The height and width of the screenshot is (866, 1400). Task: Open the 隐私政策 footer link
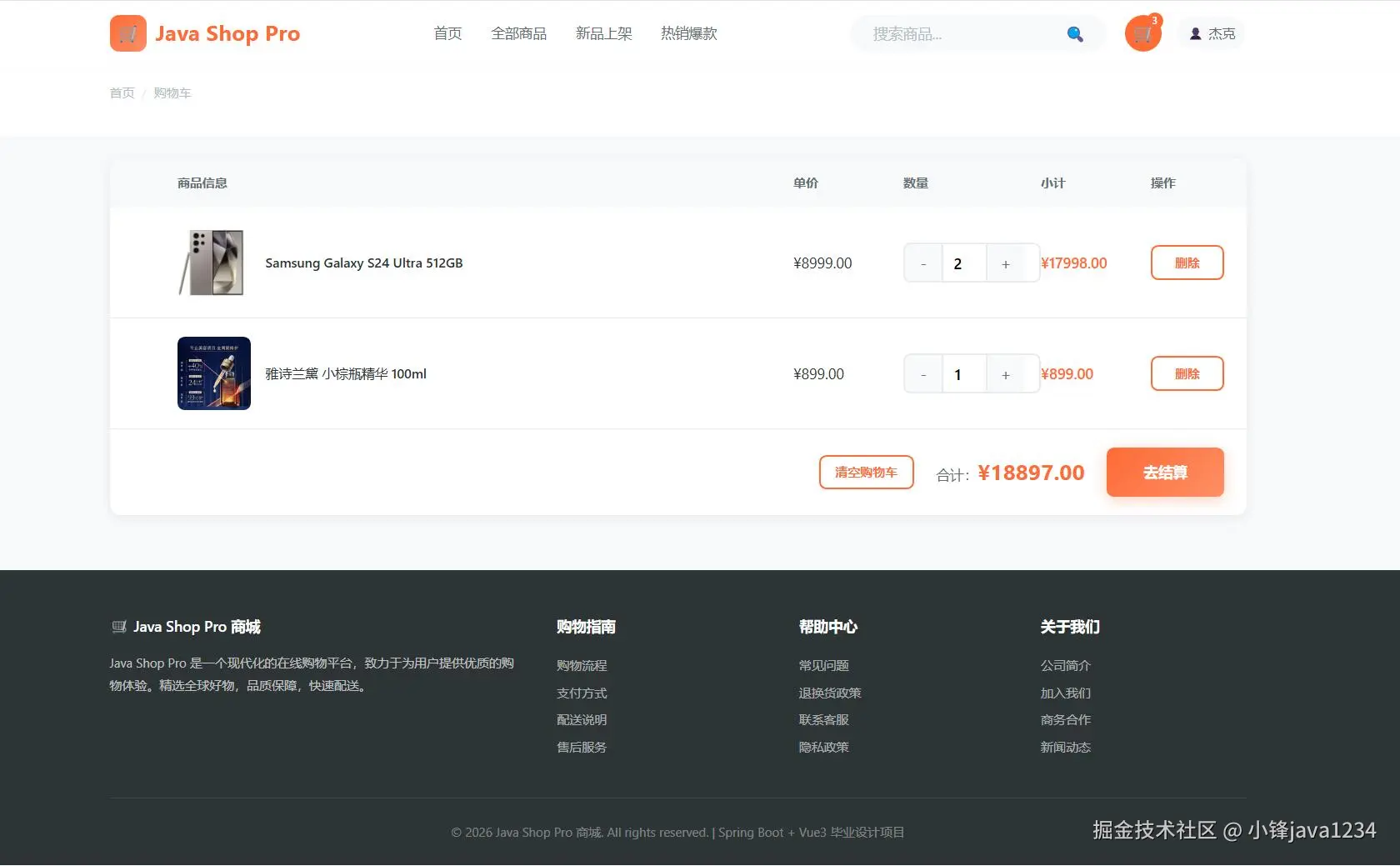tap(823, 747)
